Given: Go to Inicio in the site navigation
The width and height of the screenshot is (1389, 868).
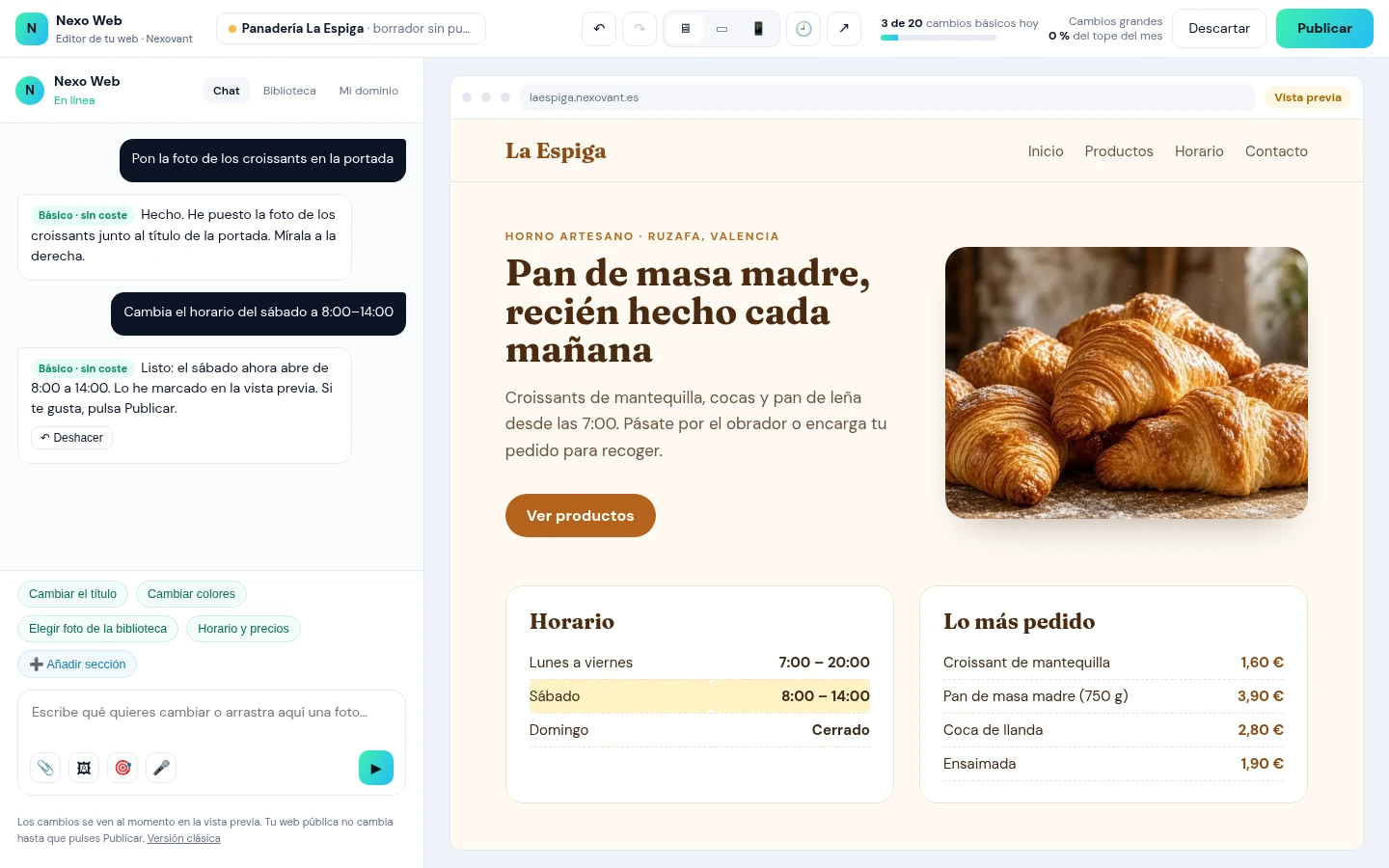Looking at the screenshot, I should [1046, 151].
